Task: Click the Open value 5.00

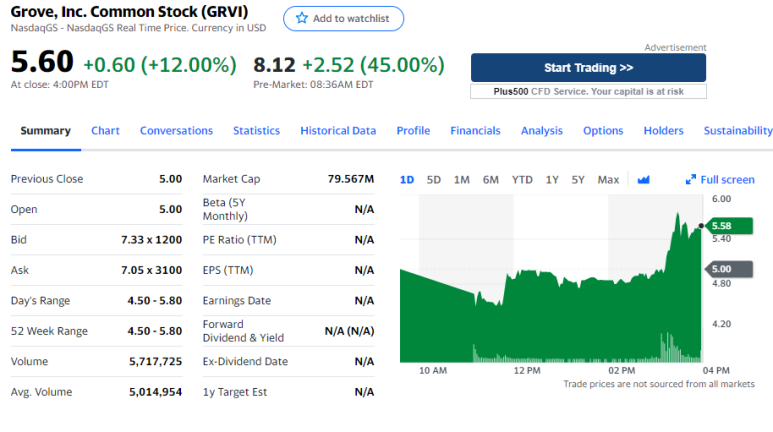Action: [171, 209]
